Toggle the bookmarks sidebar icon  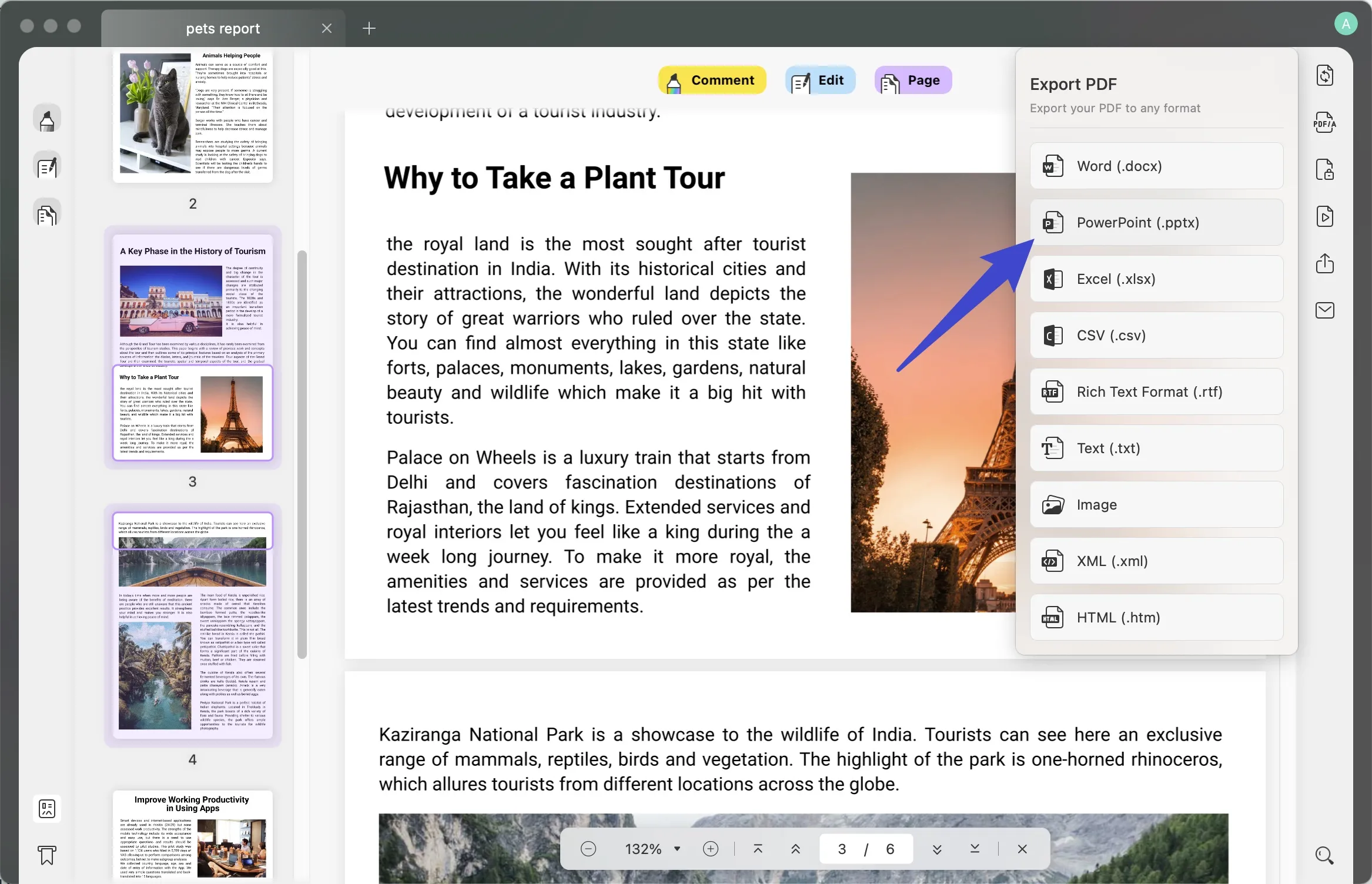46,855
